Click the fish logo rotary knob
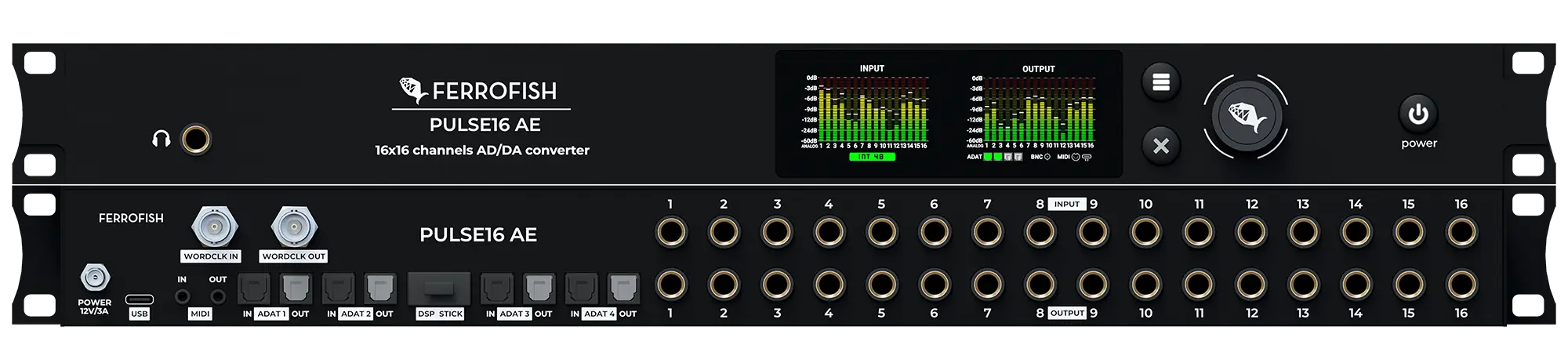The width and height of the screenshot is (1568, 363). coord(1246,117)
